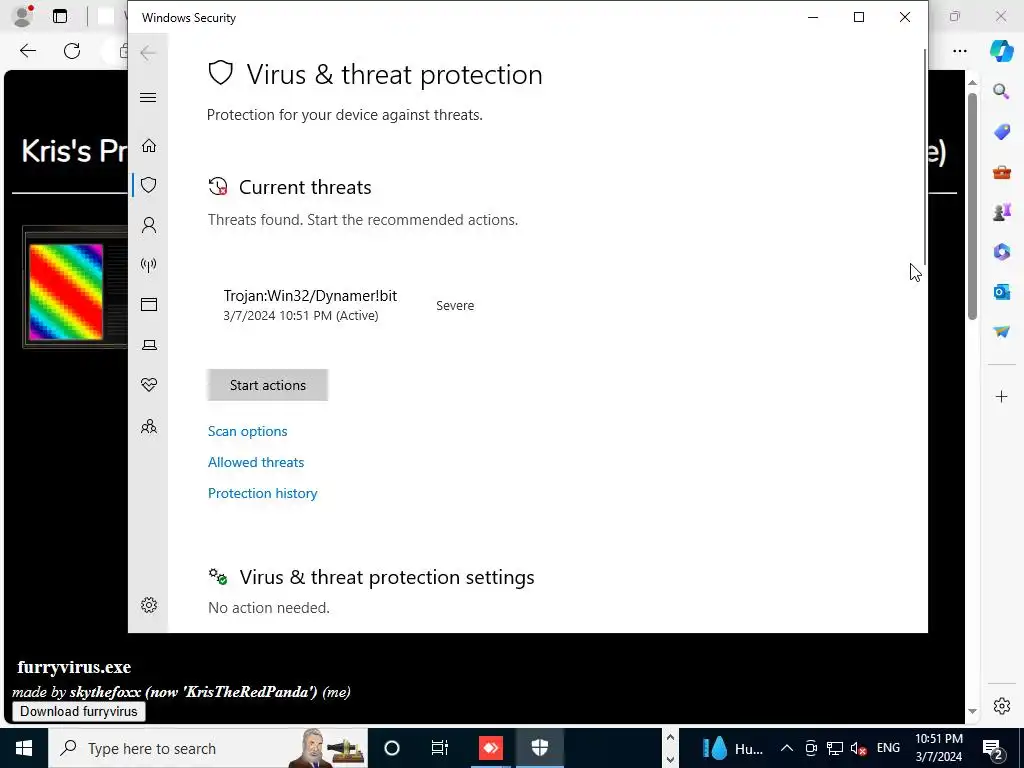
Task: Click the taskbar search box
Action: [208, 748]
